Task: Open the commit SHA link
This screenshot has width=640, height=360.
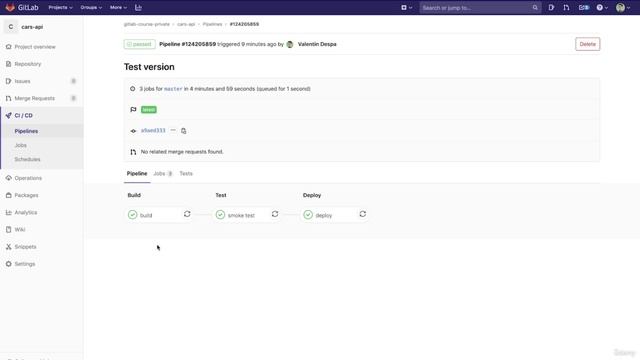Action: click(x=153, y=131)
